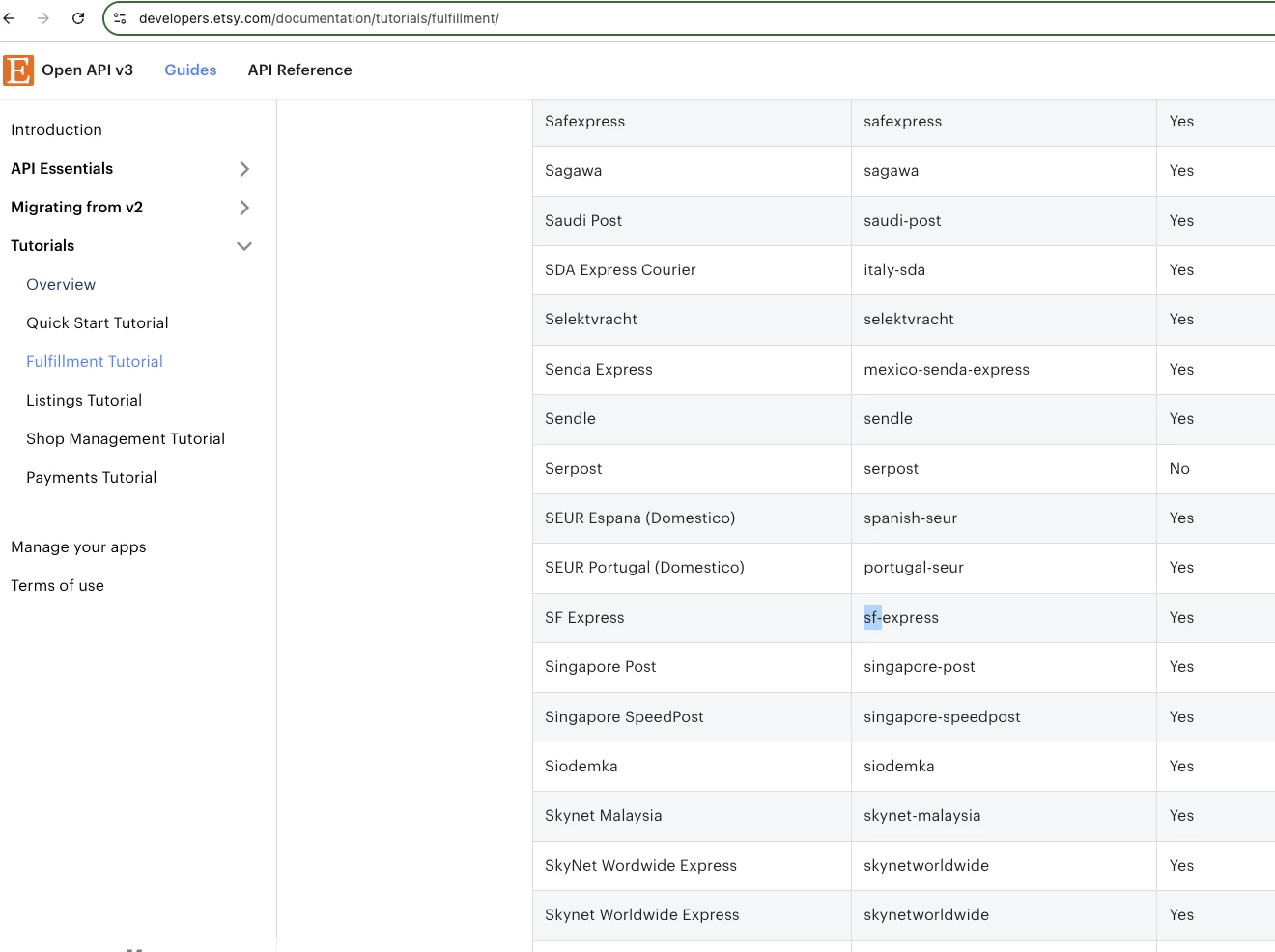Open the Listings Tutorial
Screen dimensions: 1275x952
(84, 401)
